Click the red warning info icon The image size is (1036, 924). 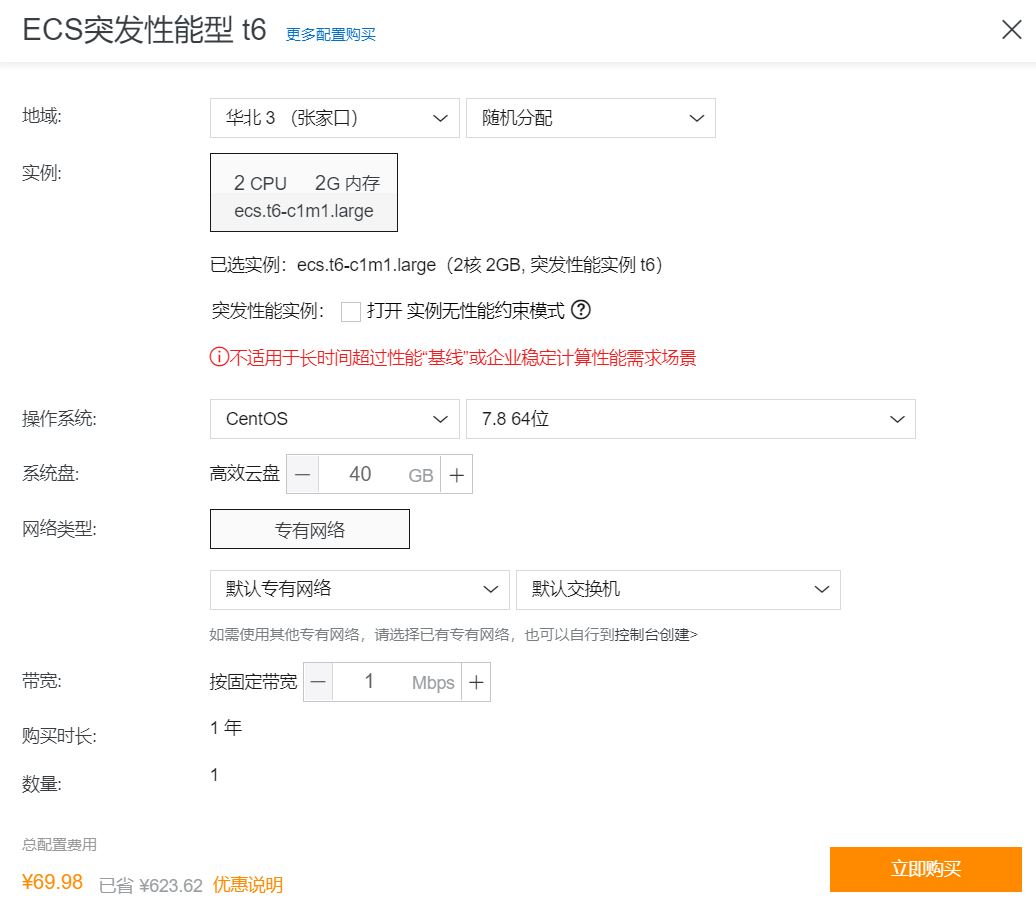[x=219, y=357]
